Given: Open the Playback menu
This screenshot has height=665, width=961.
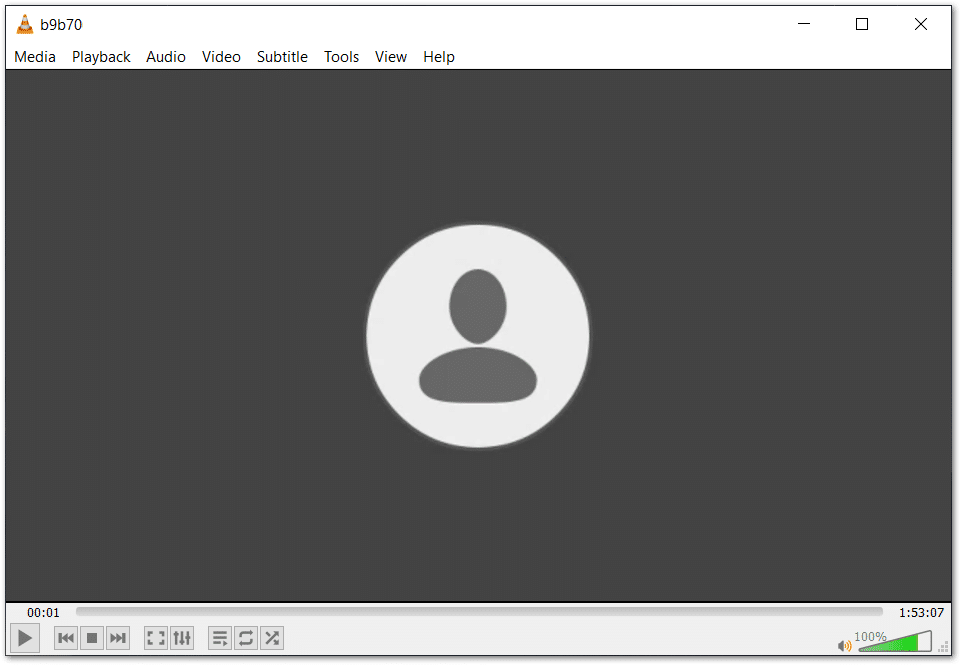Looking at the screenshot, I should pos(101,57).
